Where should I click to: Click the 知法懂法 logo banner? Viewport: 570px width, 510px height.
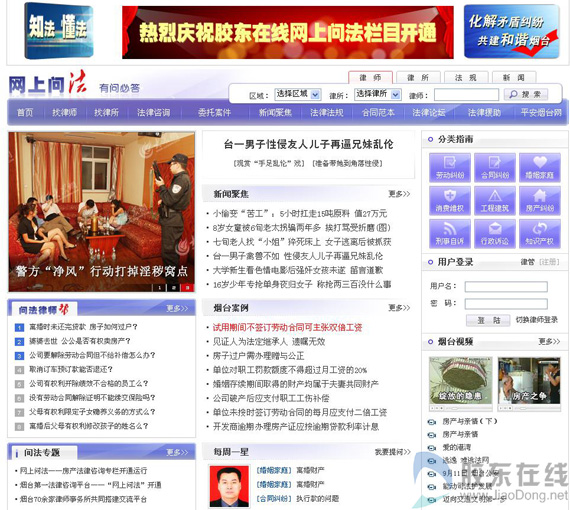tap(59, 30)
